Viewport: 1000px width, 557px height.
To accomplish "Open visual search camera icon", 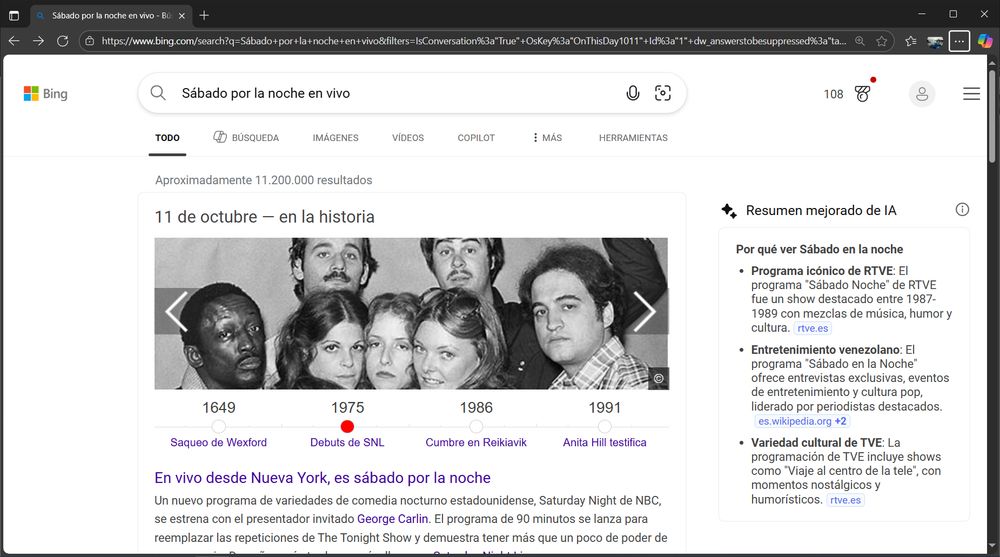I will coord(662,93).
